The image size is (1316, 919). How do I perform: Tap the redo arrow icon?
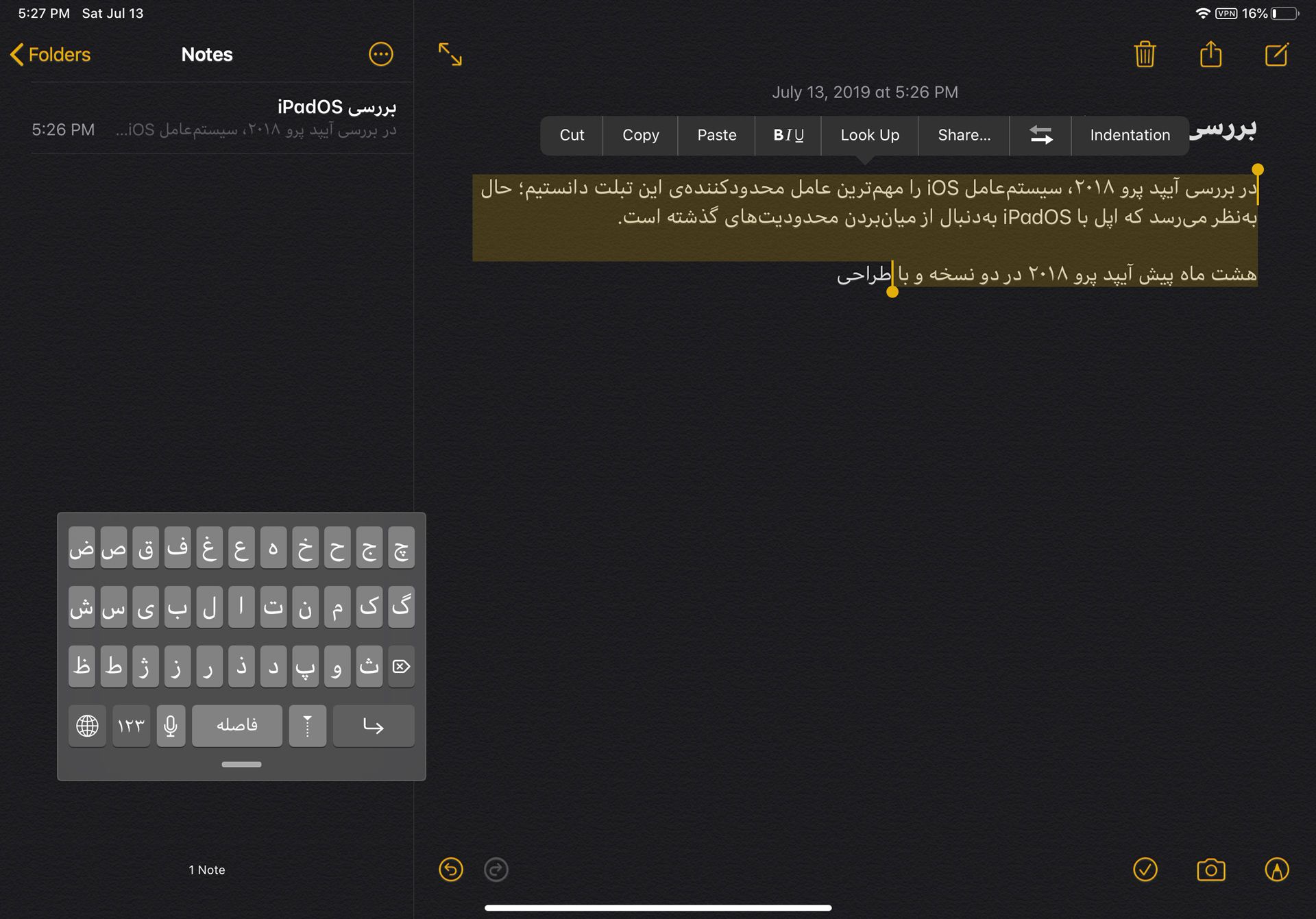(x=496, y=870)
